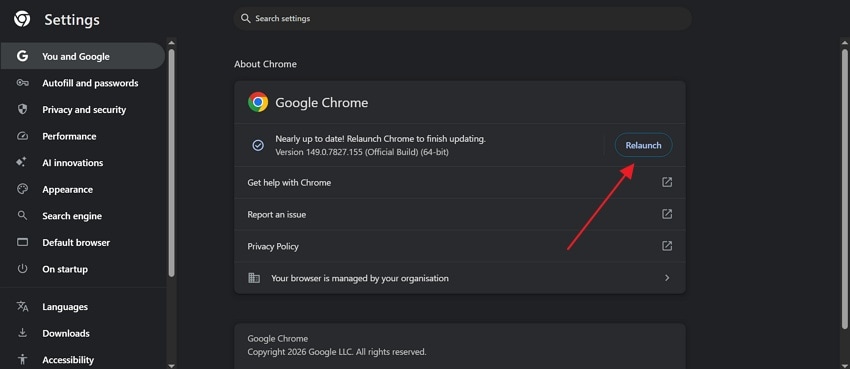
Task: Click Your browser is managed by your organisation
Action: [x=460, y=278]
